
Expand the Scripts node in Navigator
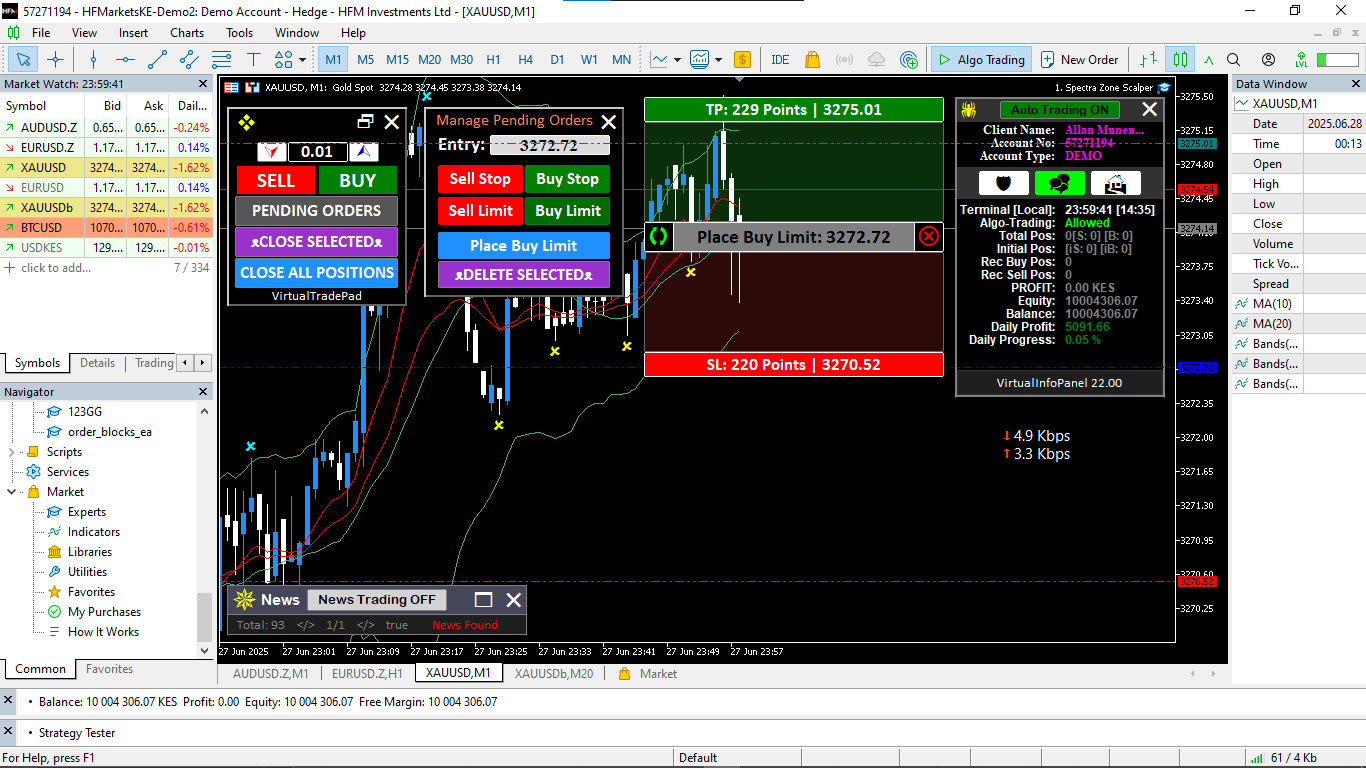tap(12, 452)
